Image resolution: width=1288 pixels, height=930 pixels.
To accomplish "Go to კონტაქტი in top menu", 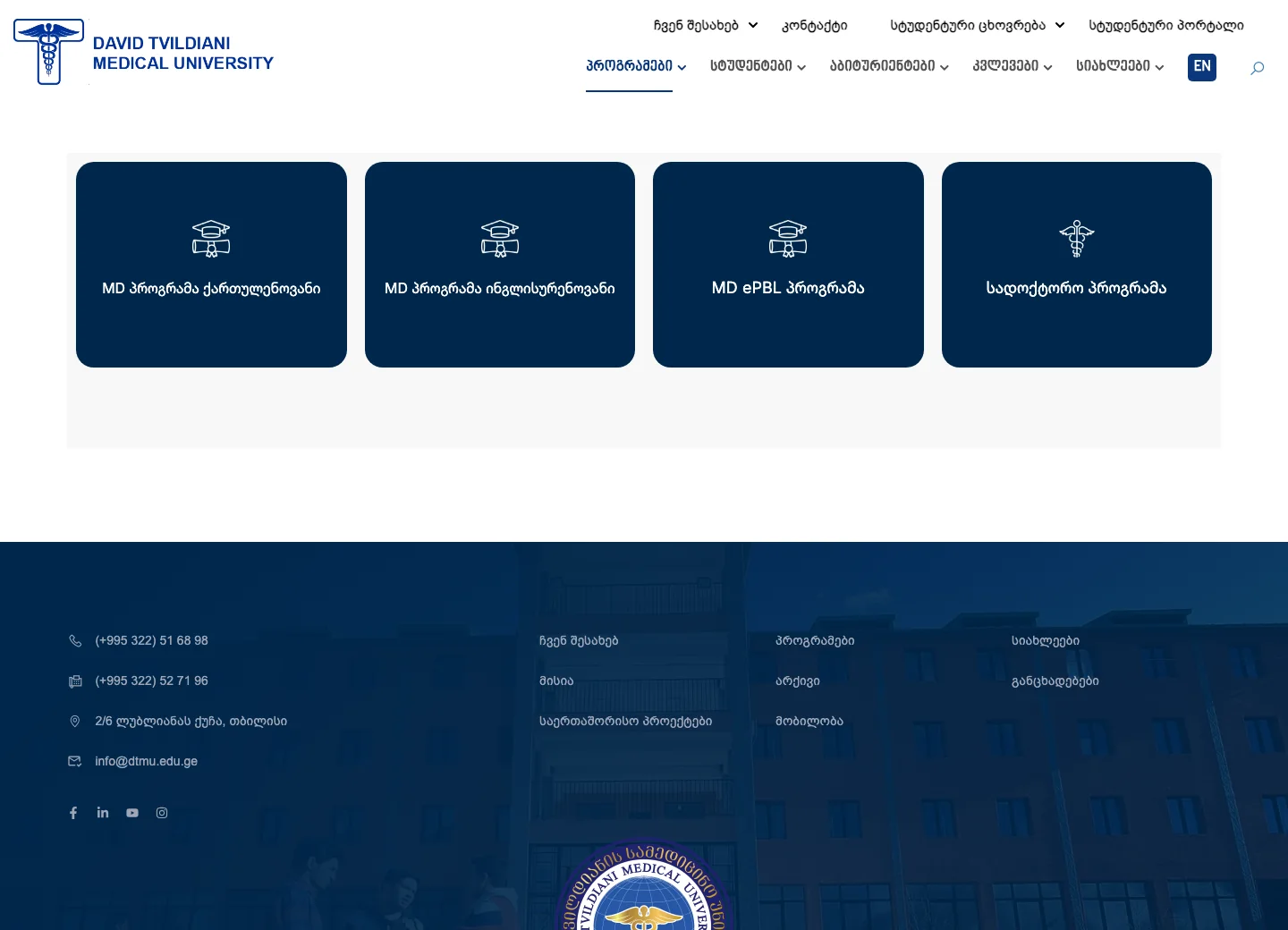I will (x=815, y=25).
